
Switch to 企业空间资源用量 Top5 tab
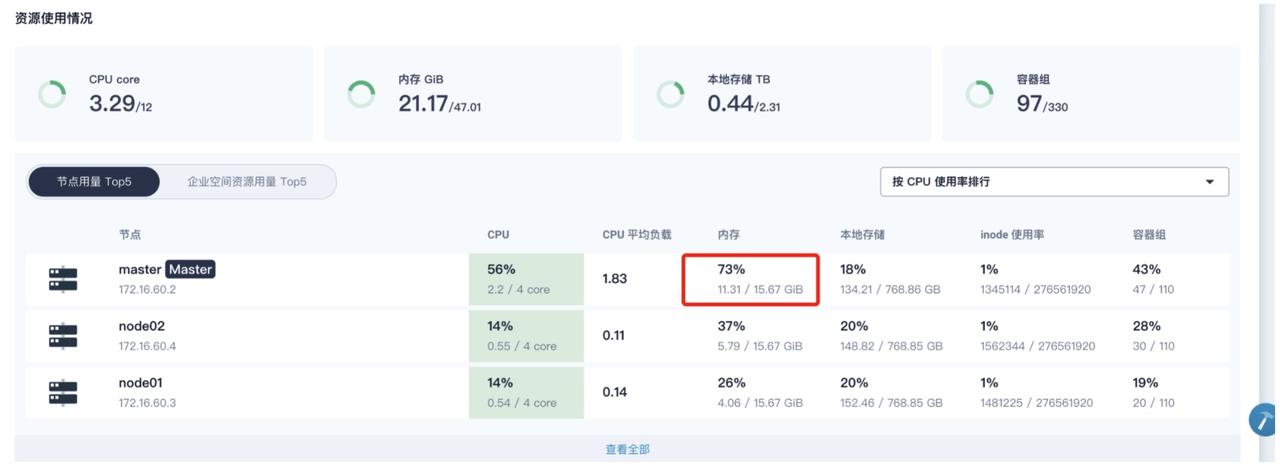tap(247, 182)
